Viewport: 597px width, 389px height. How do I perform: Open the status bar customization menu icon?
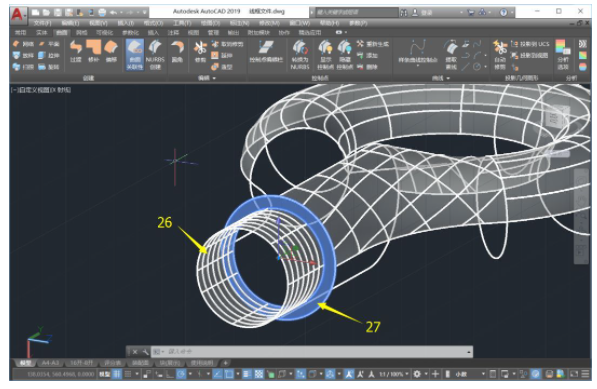(x=586, y=375)
